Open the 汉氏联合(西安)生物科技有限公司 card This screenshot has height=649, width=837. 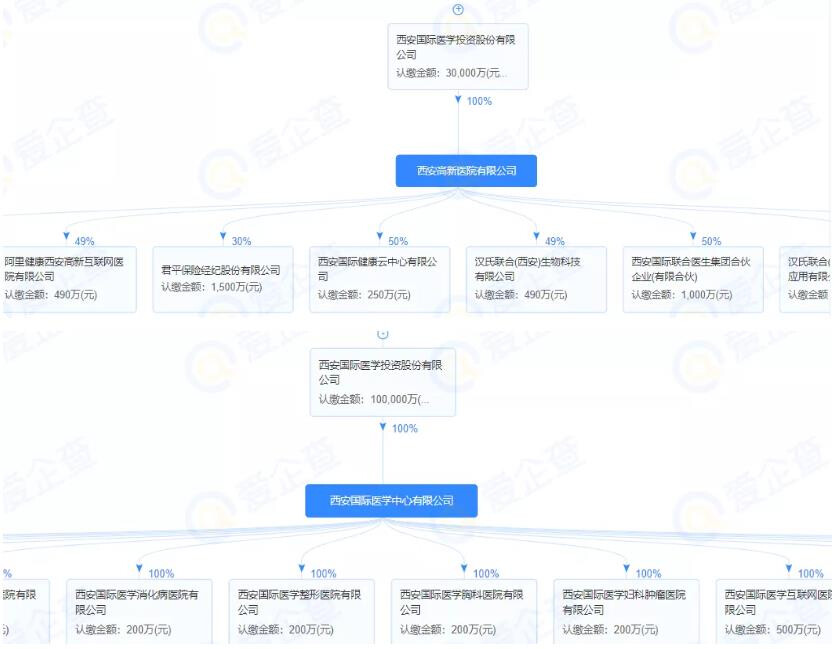coord(536,279)
